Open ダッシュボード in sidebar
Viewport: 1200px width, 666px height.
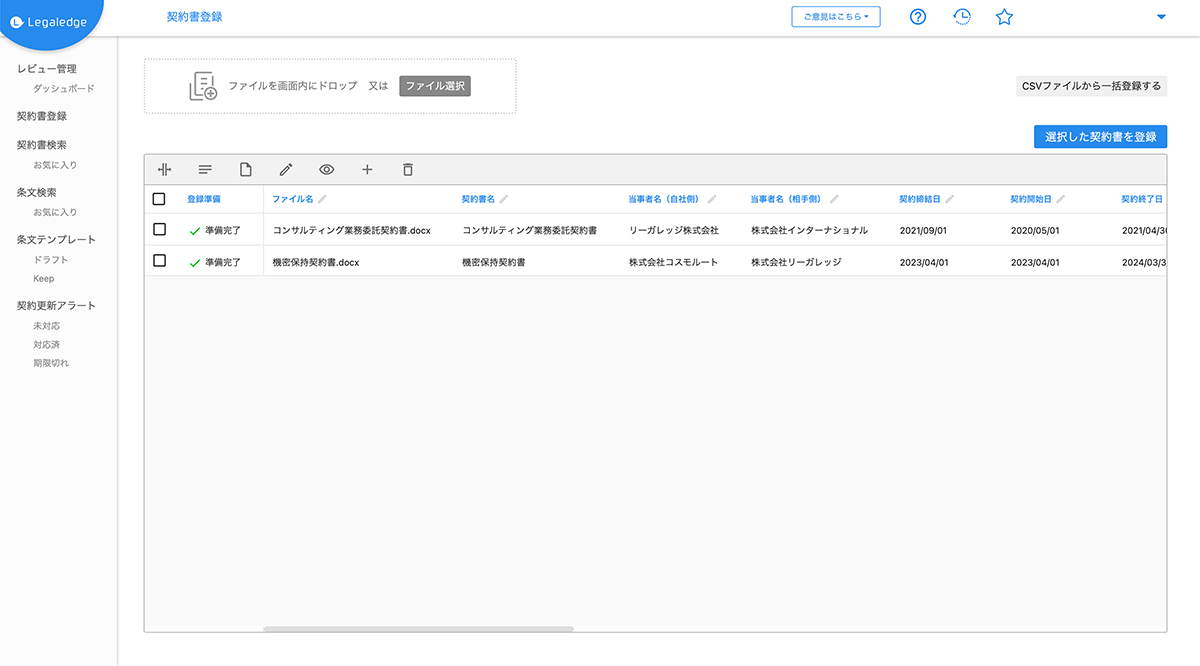(x=64, y=89)
